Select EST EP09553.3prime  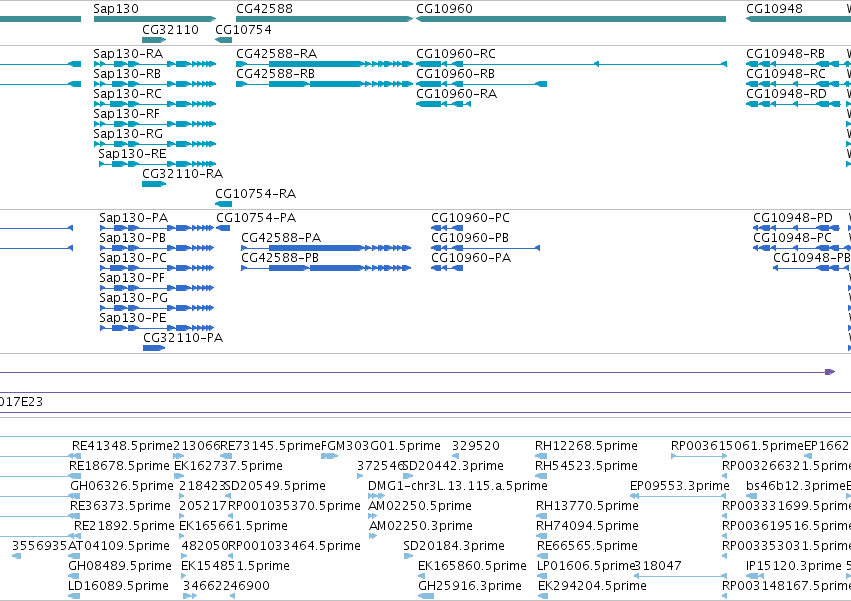click(679, 486)
